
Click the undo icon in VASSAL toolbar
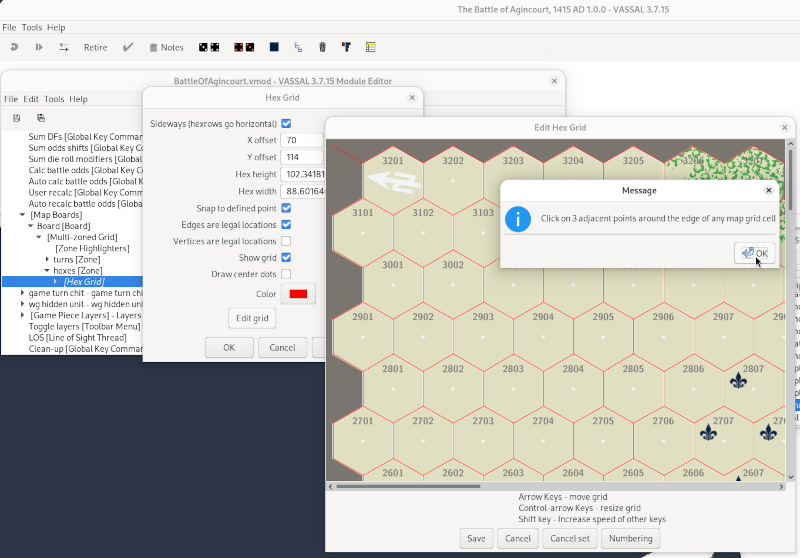(14, 47)
